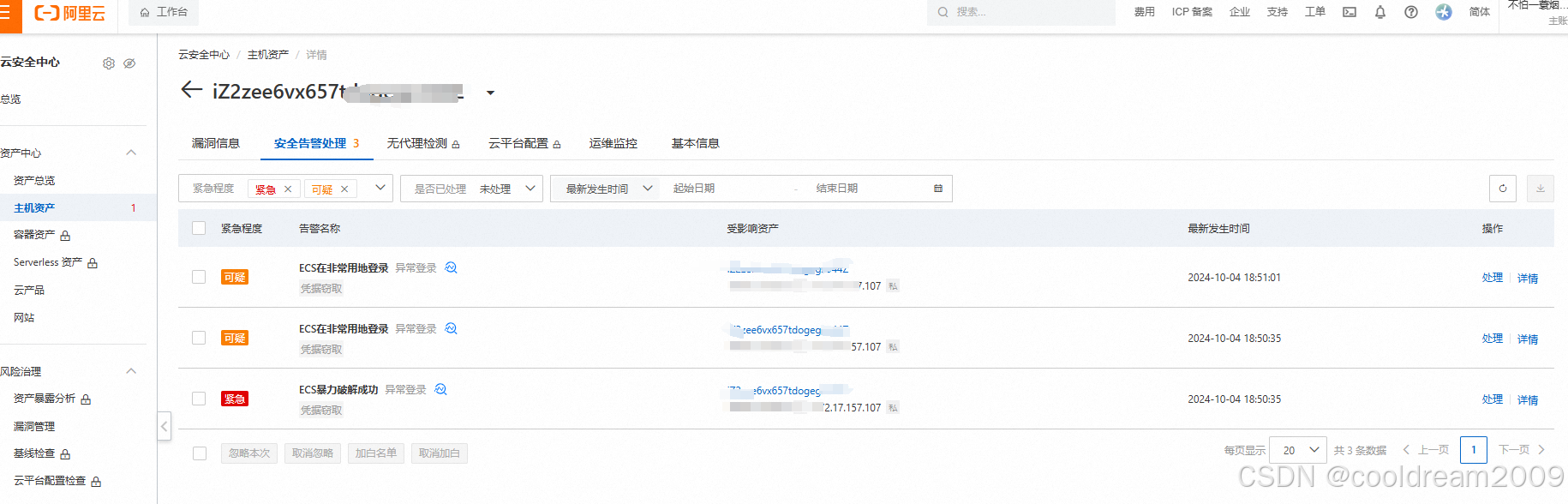Focus the top search box

[x=1021, y=12]
